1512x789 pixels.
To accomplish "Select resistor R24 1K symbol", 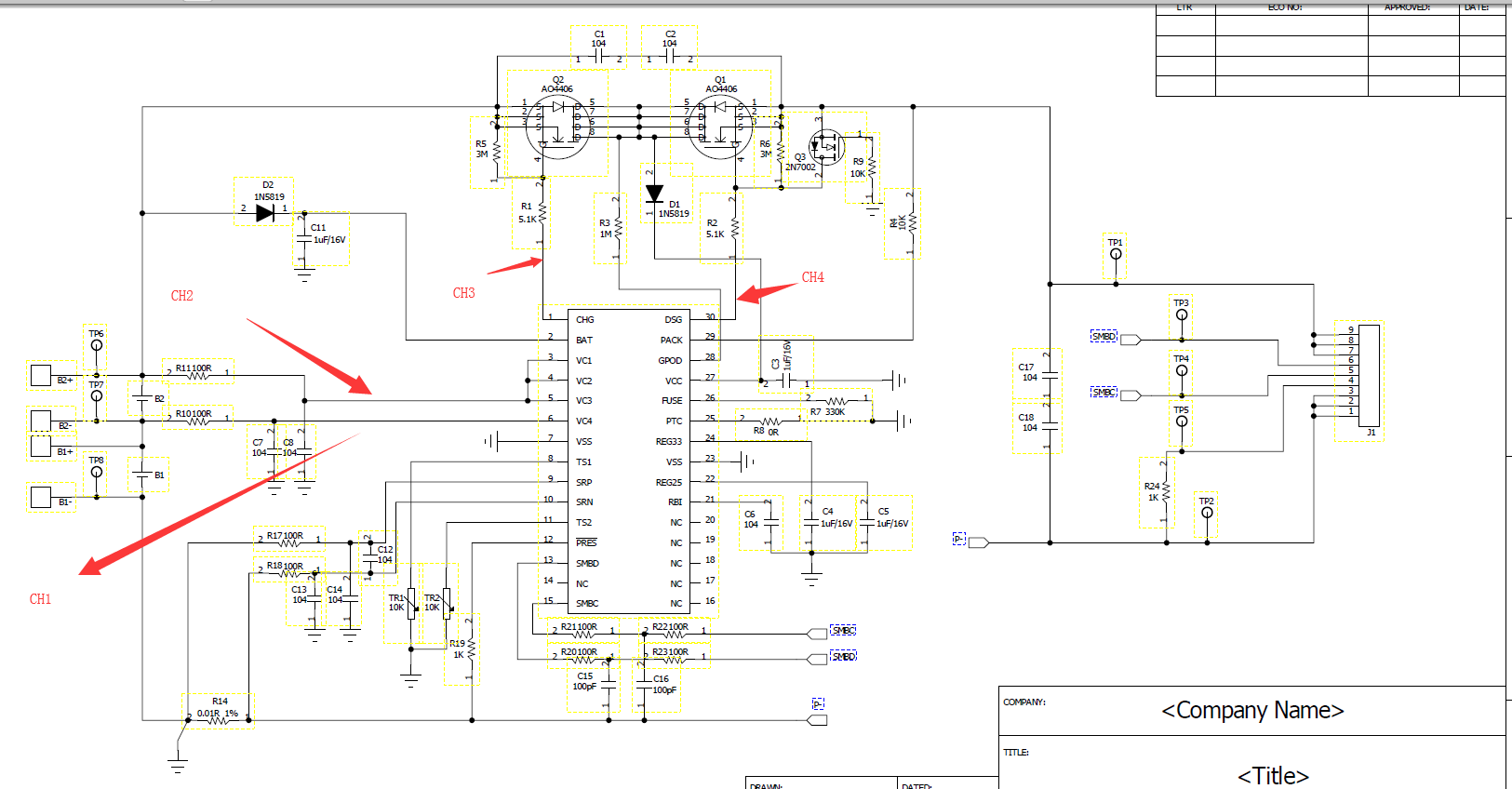I will point(1167,491).
